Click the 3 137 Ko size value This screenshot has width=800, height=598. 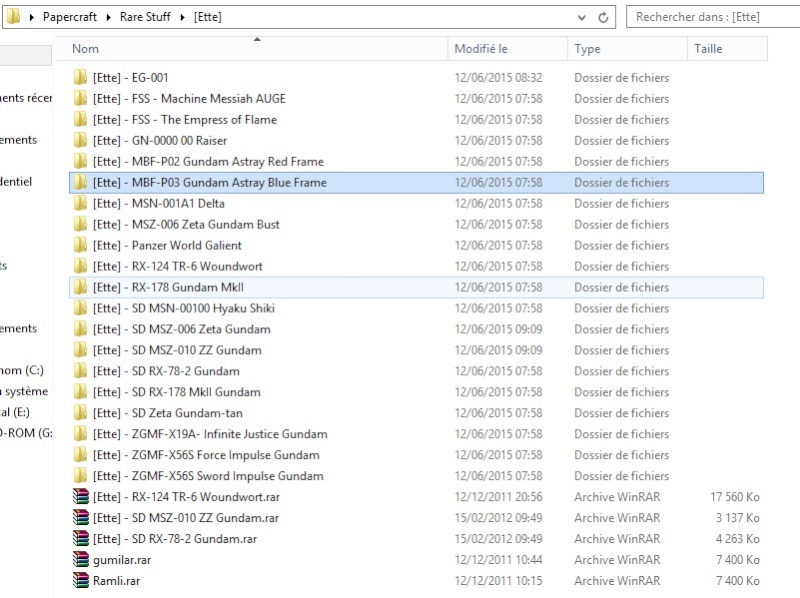tap(737, 517)
